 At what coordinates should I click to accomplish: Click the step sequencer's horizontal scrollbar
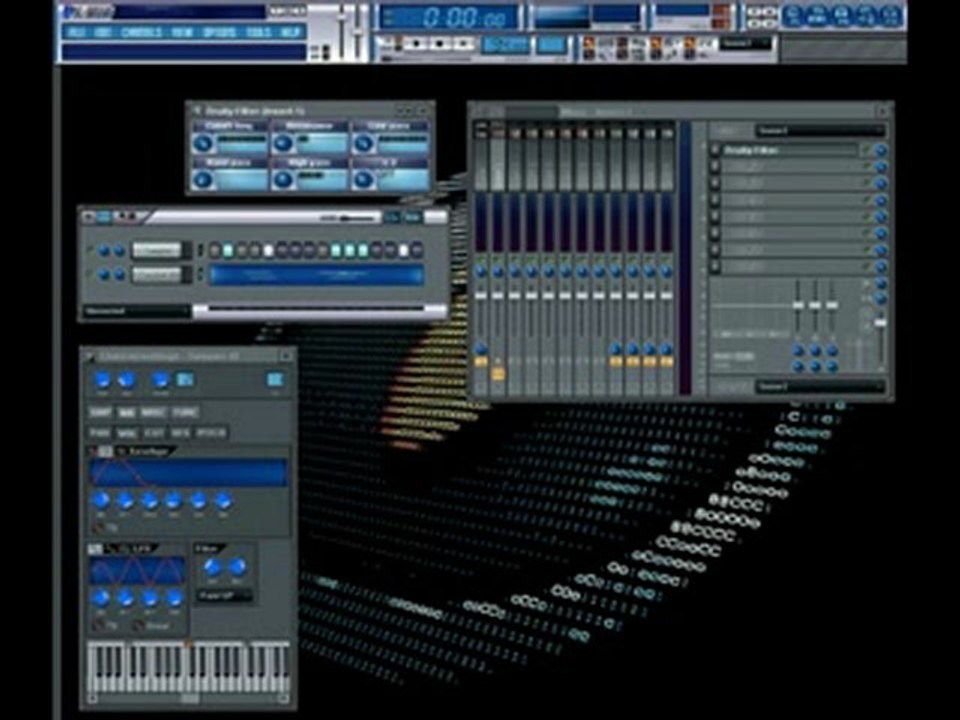[318, 310]
